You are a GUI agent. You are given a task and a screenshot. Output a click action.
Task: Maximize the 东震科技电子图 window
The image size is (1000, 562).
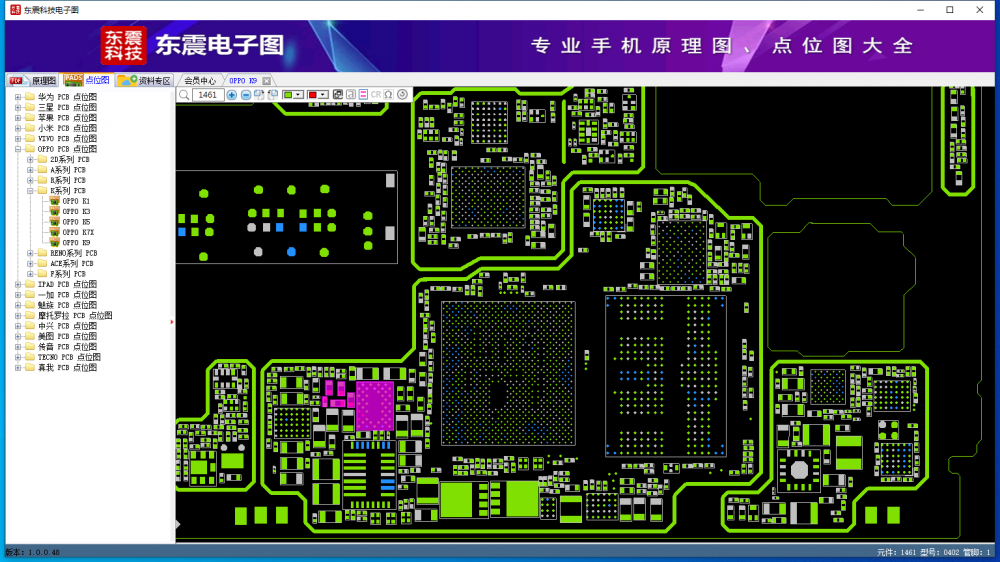coord(950,10)
